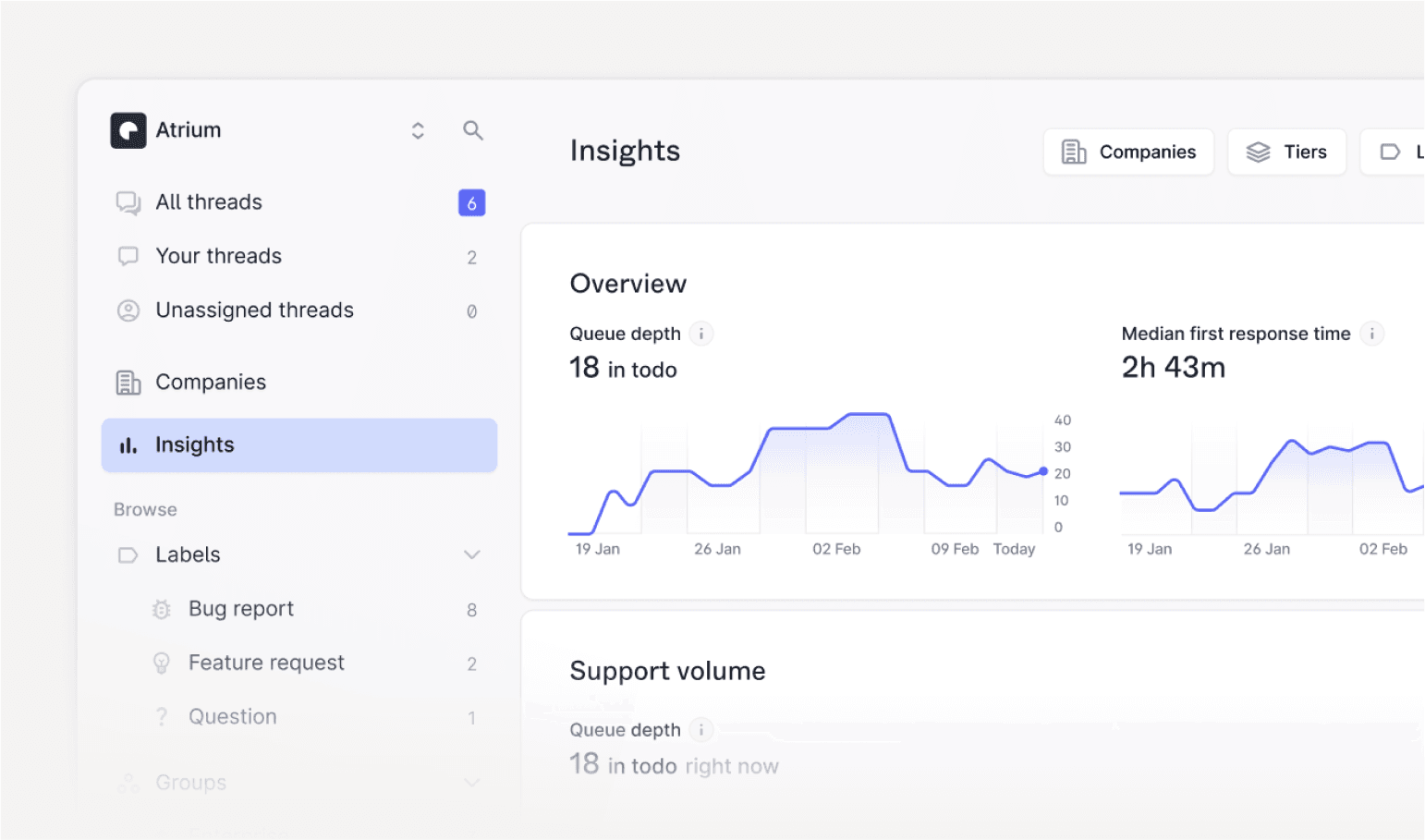Select Insights in the sidebar
This screenshot has width=1425, height=840.
coord(195,444)
